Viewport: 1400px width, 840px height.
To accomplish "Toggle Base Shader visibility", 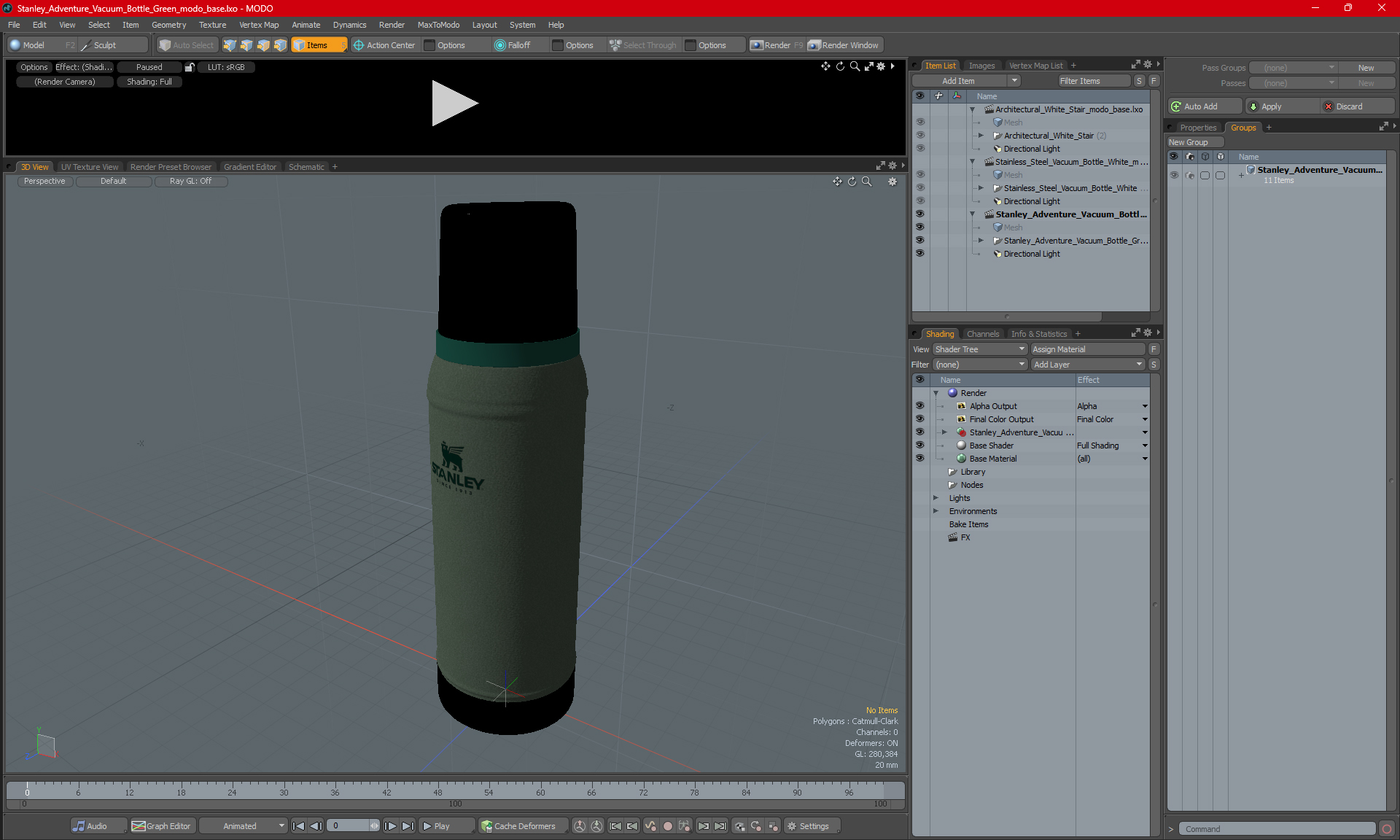I will coord(919,446).
